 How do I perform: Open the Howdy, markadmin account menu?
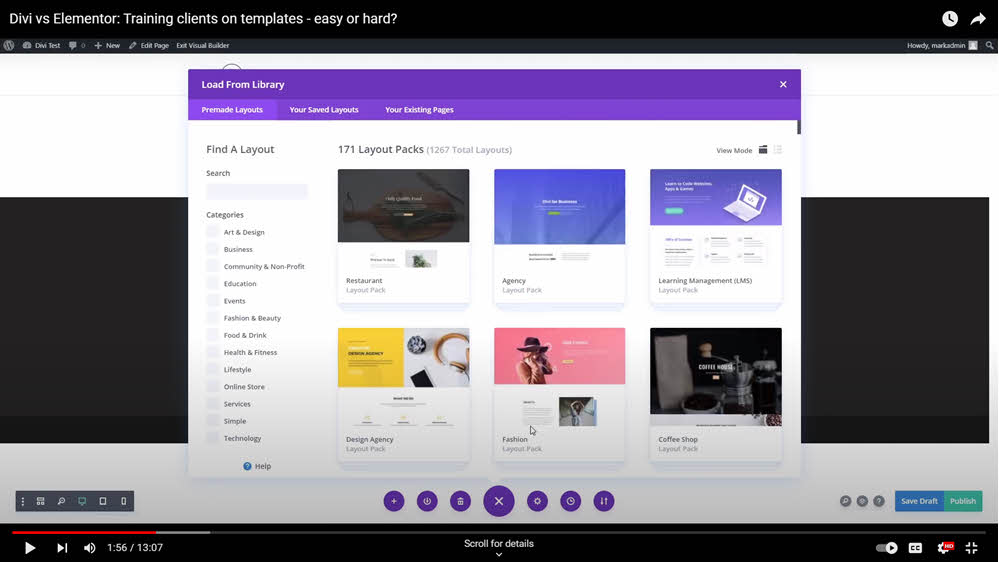coord(942,45)
